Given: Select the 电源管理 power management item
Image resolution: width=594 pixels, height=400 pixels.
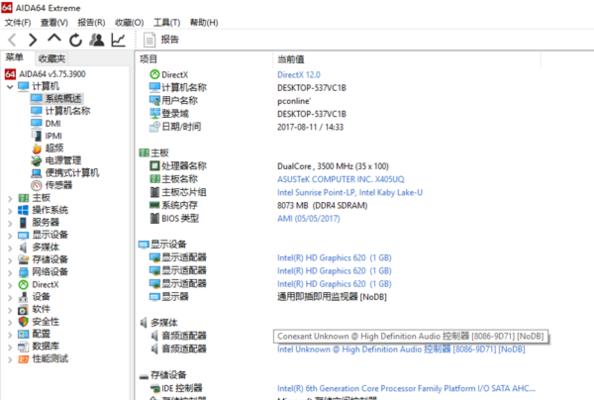Looking at the screenshot, I should click(x=63, y=160).
